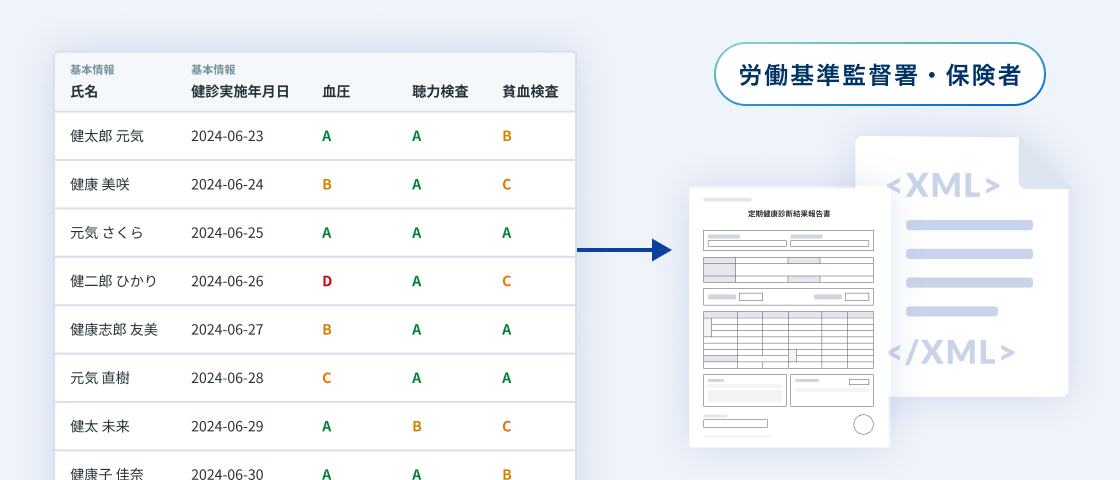
Task: Click the date 2024-06-29
Action: [227, 427]
